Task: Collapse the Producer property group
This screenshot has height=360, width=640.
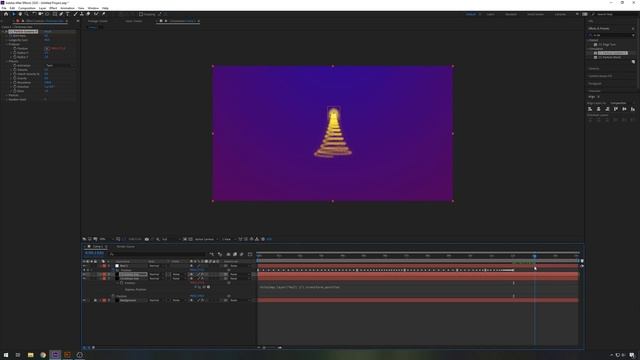Action: (x=7, y=44)
